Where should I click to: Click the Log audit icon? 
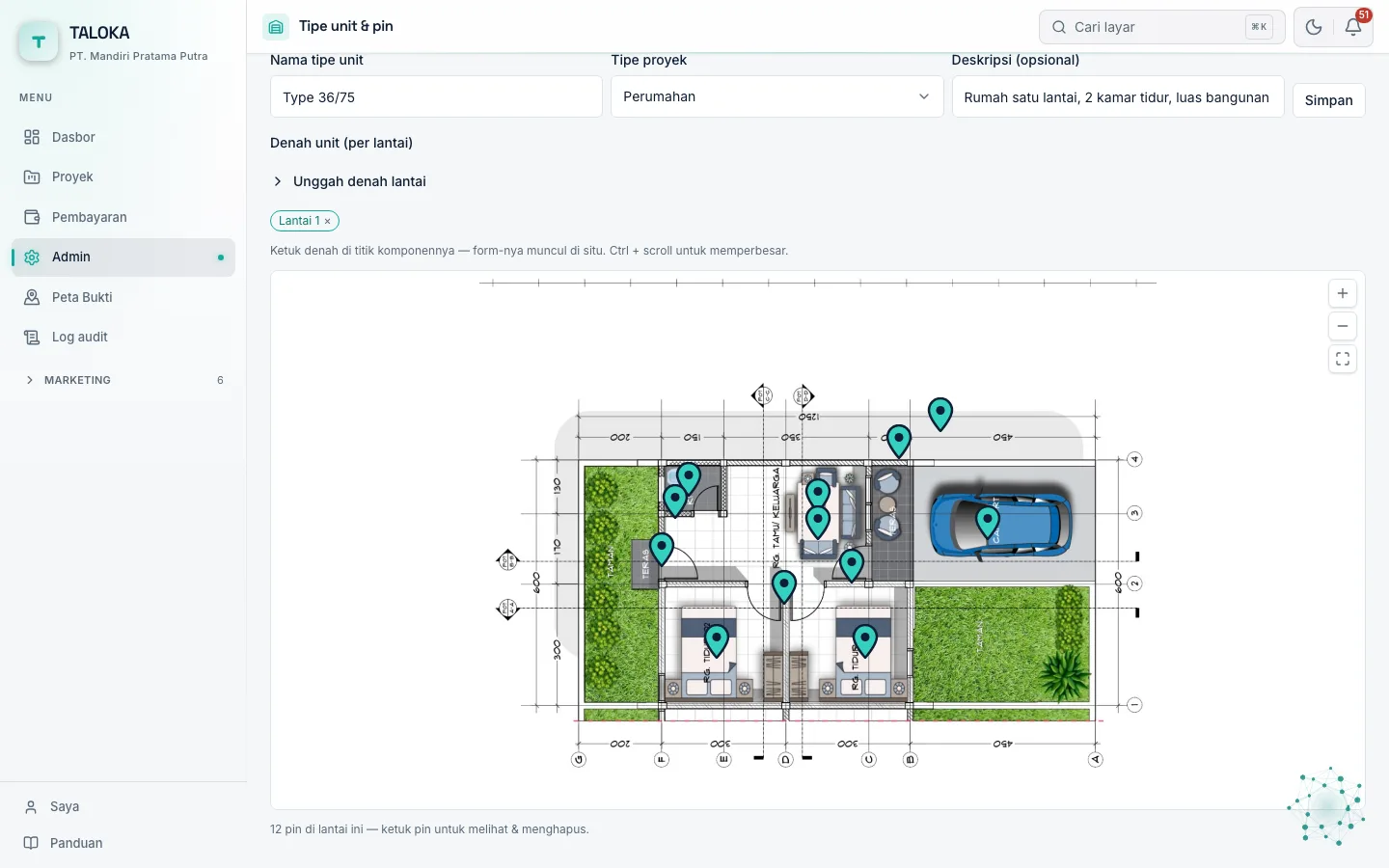[x=32, y=337]
